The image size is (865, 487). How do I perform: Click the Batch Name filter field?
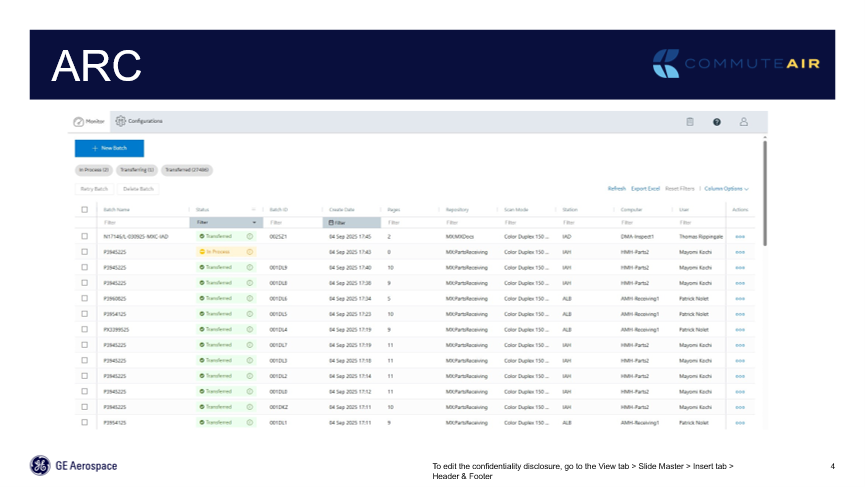point(140,222)
